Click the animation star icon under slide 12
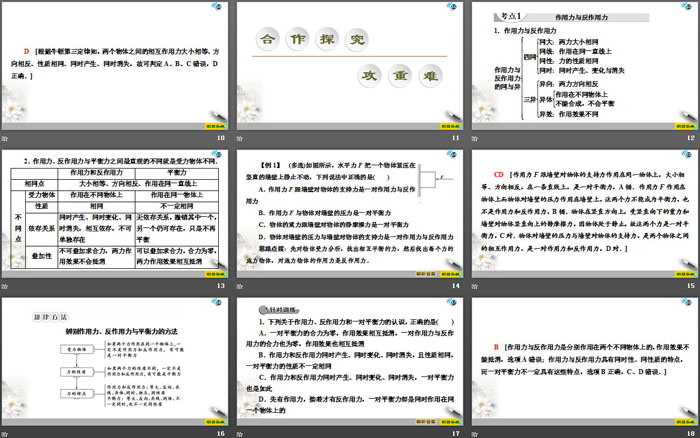Image resolution: width=700 pixels, height=438 pixels. tap(475, 138)
